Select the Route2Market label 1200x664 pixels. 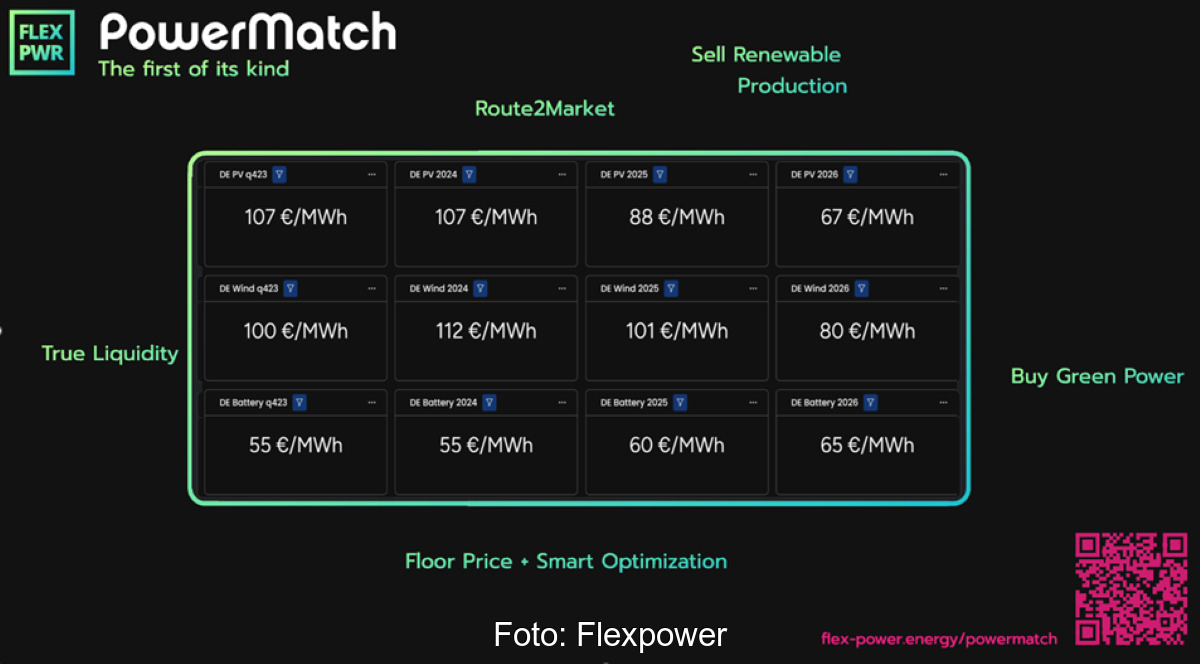click(545, 109)
